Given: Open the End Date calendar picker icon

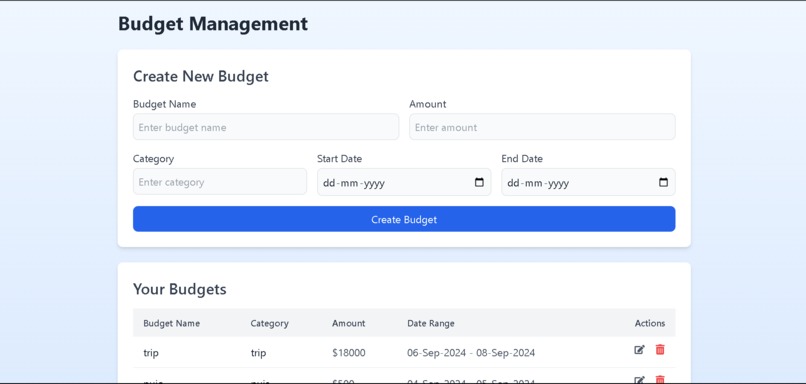Looking at the screenshot, I should (x=663, y=182).
